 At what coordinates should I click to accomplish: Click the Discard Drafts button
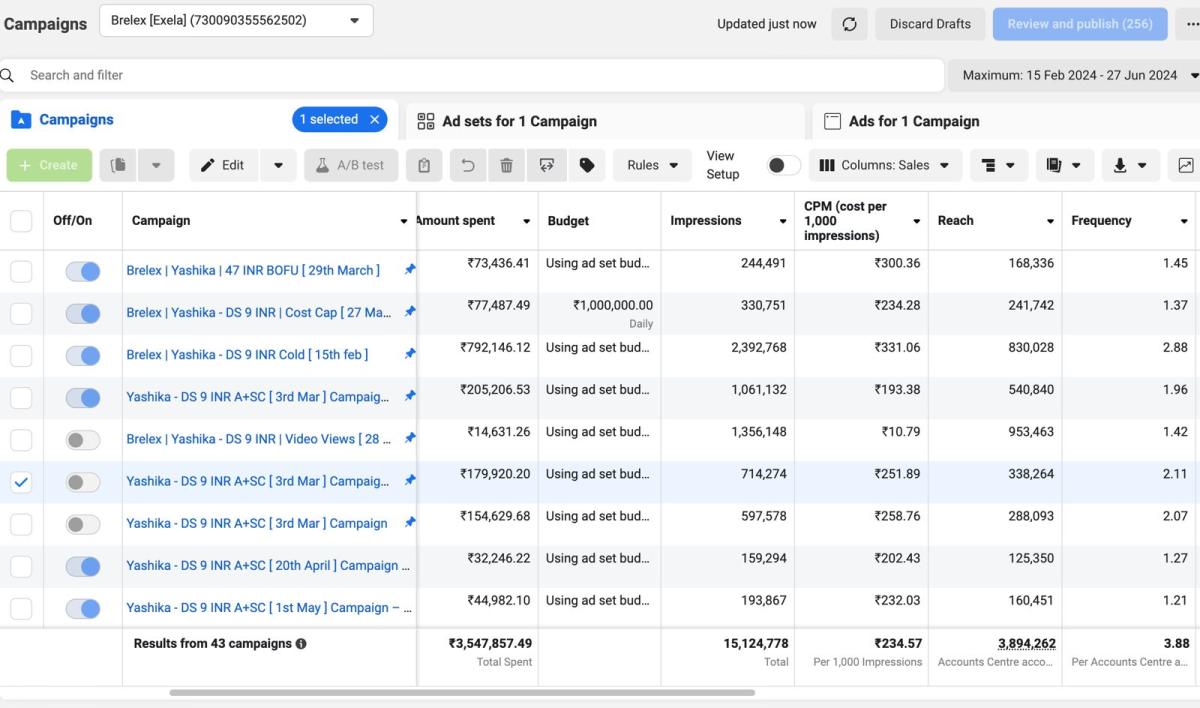tap(930, 24)
